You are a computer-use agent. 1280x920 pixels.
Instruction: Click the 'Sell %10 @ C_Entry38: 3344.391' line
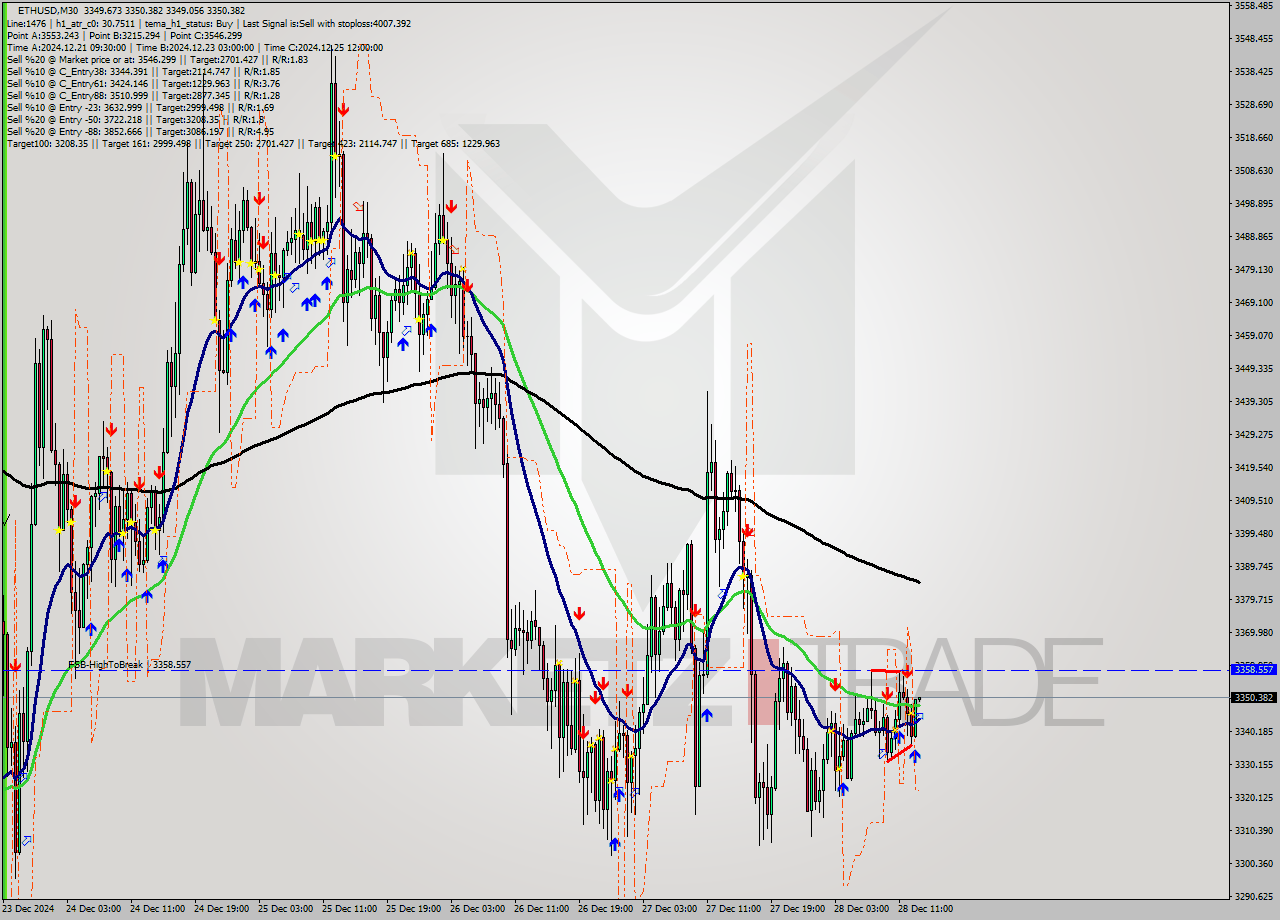[x=143, y=71]
